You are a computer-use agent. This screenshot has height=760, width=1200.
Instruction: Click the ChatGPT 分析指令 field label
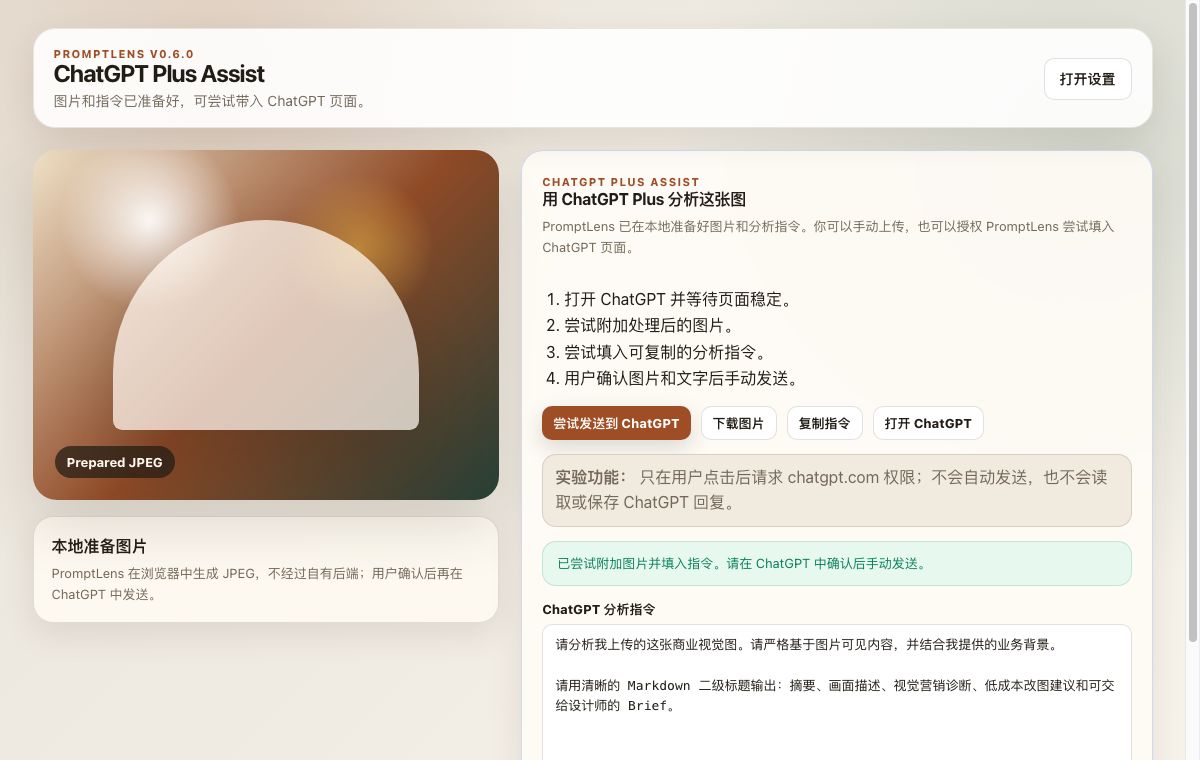click(599, 609)
